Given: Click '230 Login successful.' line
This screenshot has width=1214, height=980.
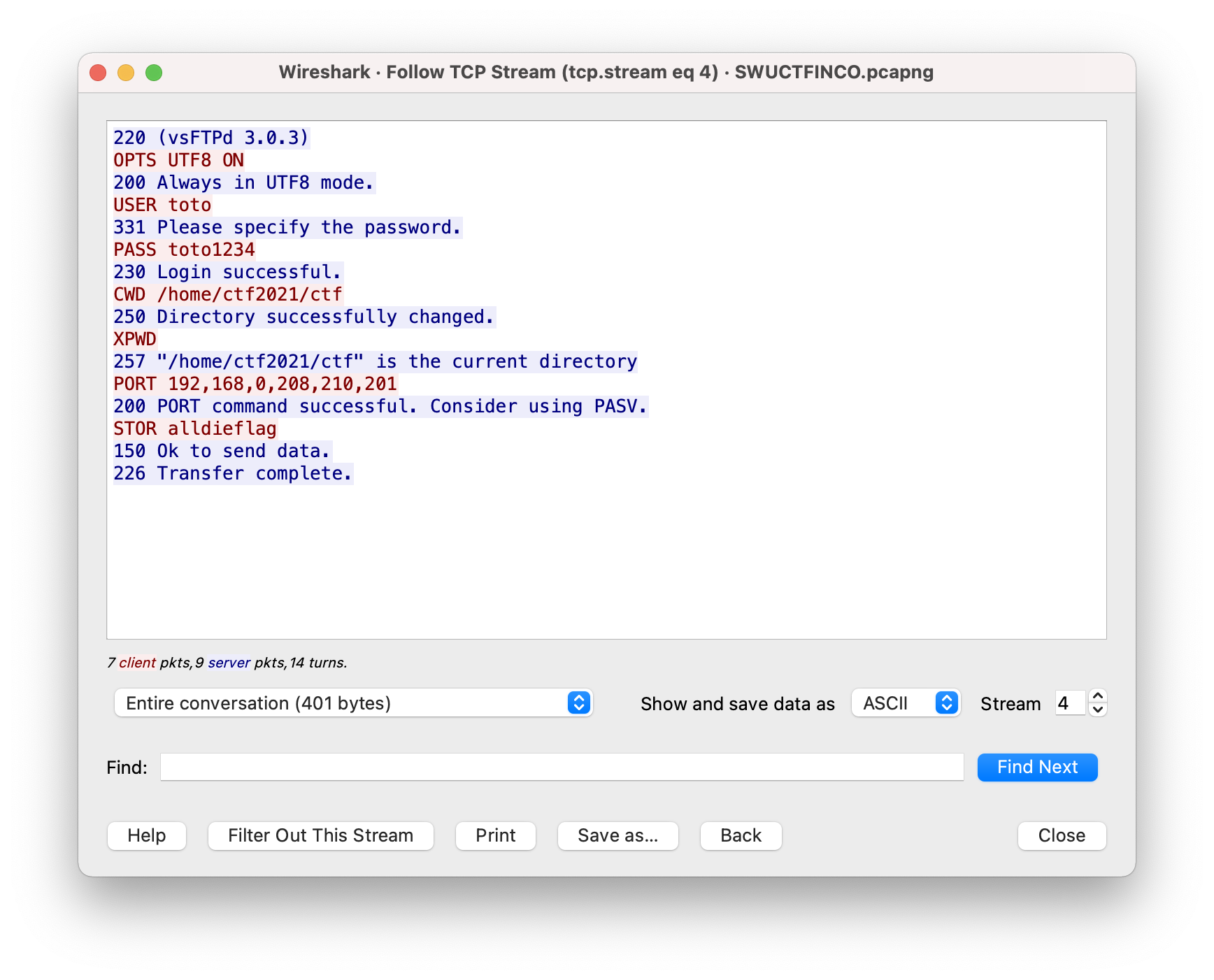Looking at the screenshot, I should (x=228, y=272).
